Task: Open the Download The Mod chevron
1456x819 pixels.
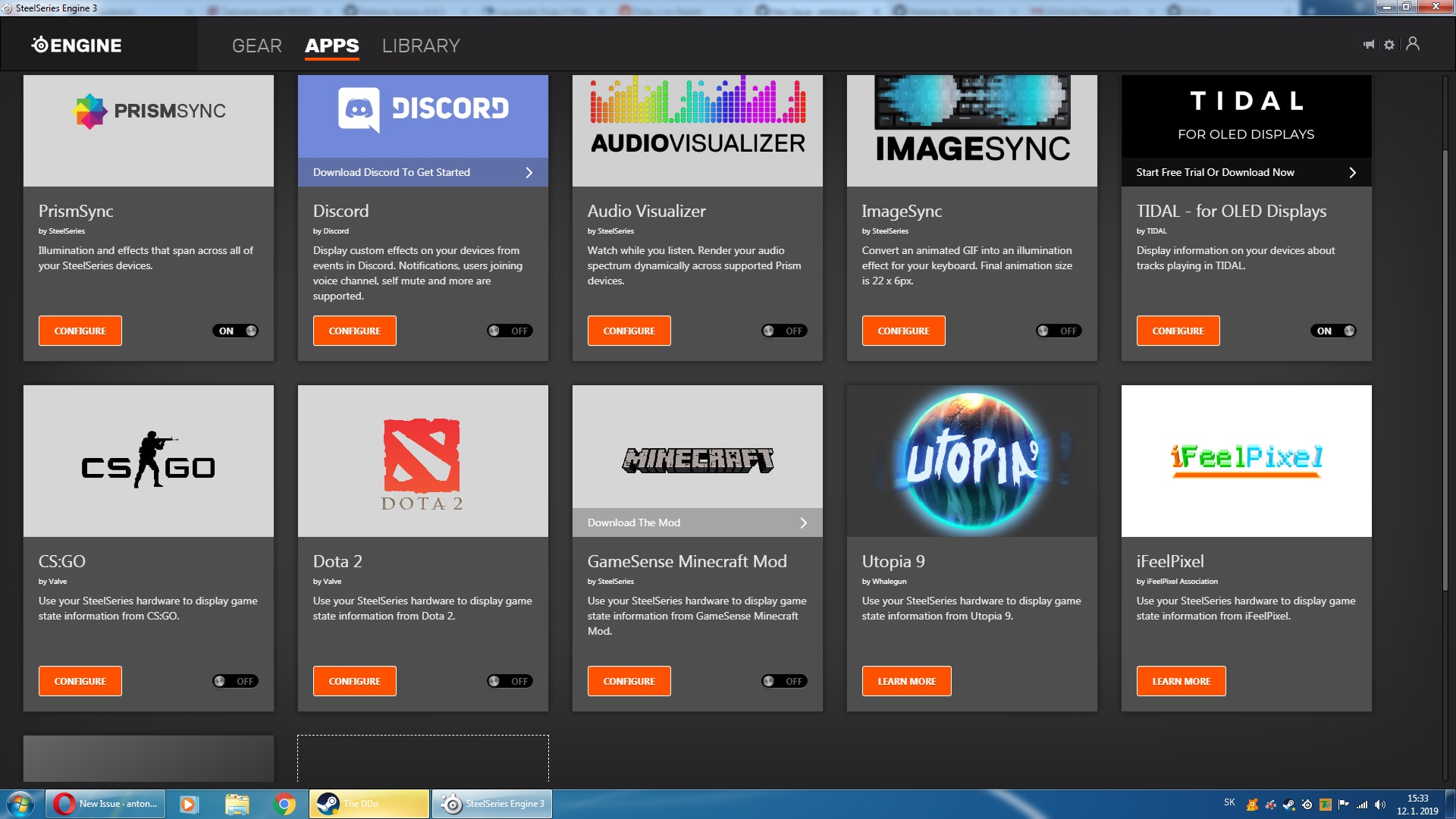Action: click(804, 522)
